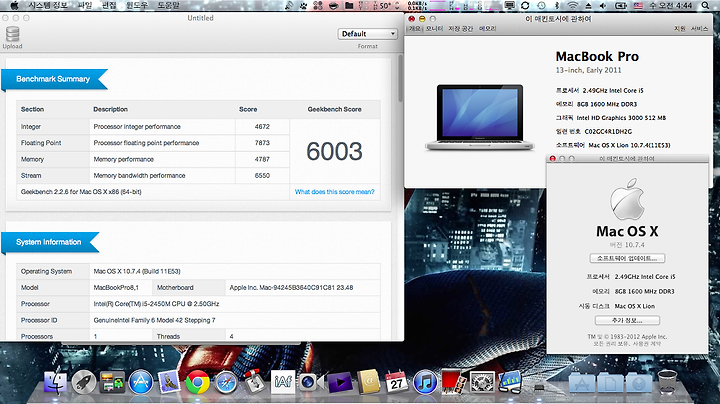This screenshot has height=404, width=720.
Task: Open the Apple menu
Action: (14, 6)
